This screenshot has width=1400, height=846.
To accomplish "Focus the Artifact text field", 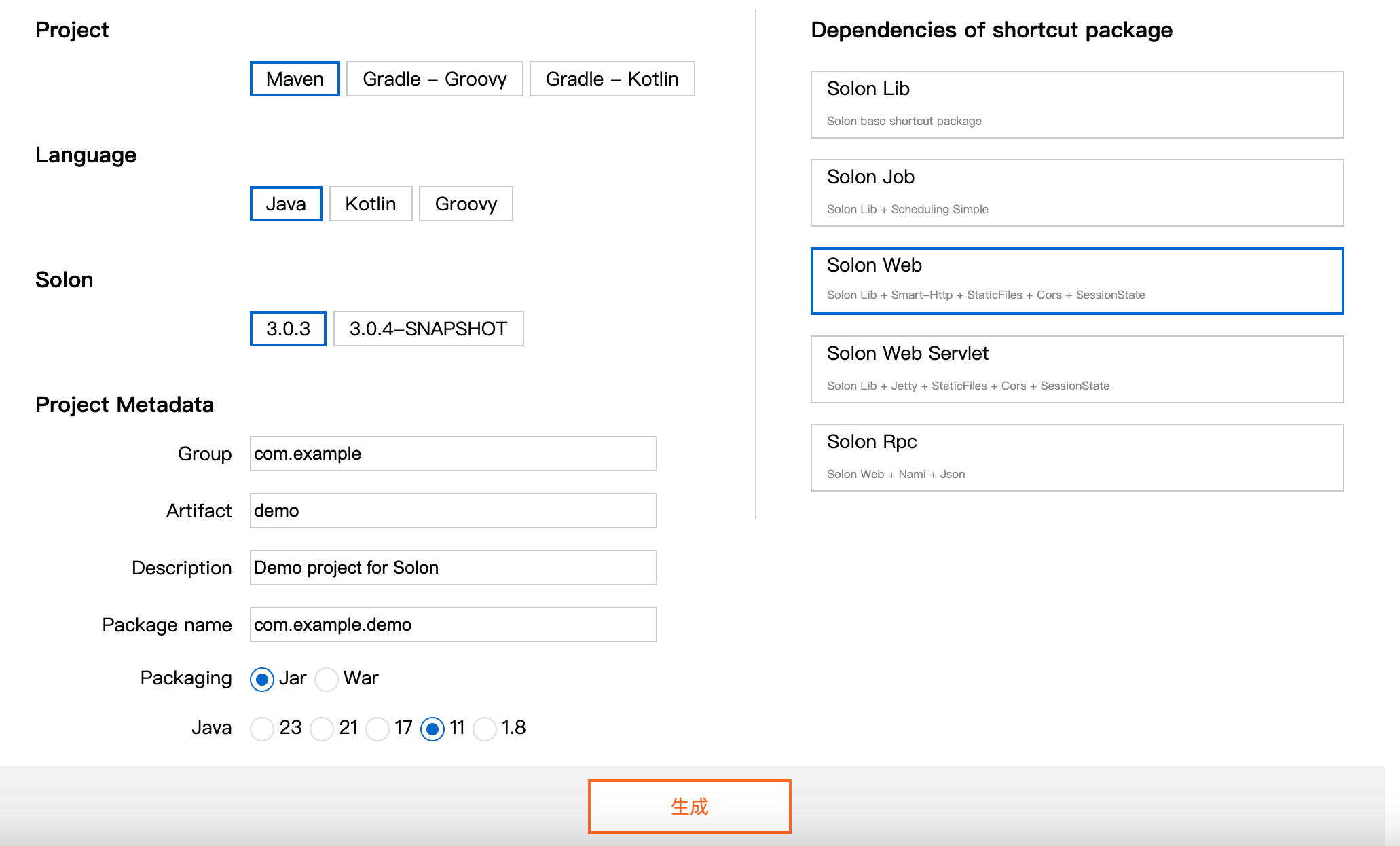I will tap(453, 511).
